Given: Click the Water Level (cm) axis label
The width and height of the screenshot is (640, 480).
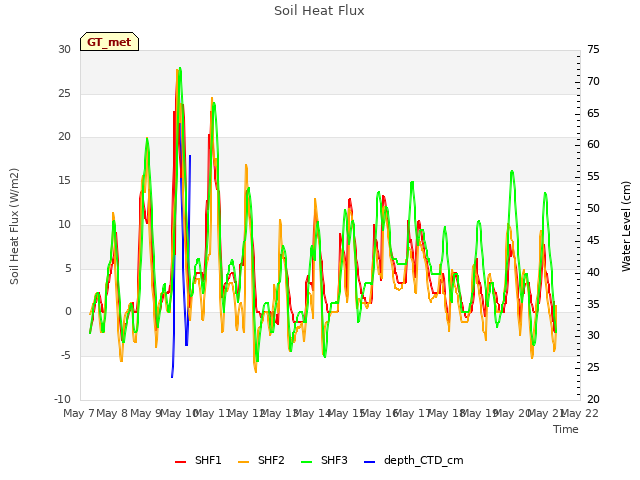Looking at the screenshot, I should tap(626, 226).
